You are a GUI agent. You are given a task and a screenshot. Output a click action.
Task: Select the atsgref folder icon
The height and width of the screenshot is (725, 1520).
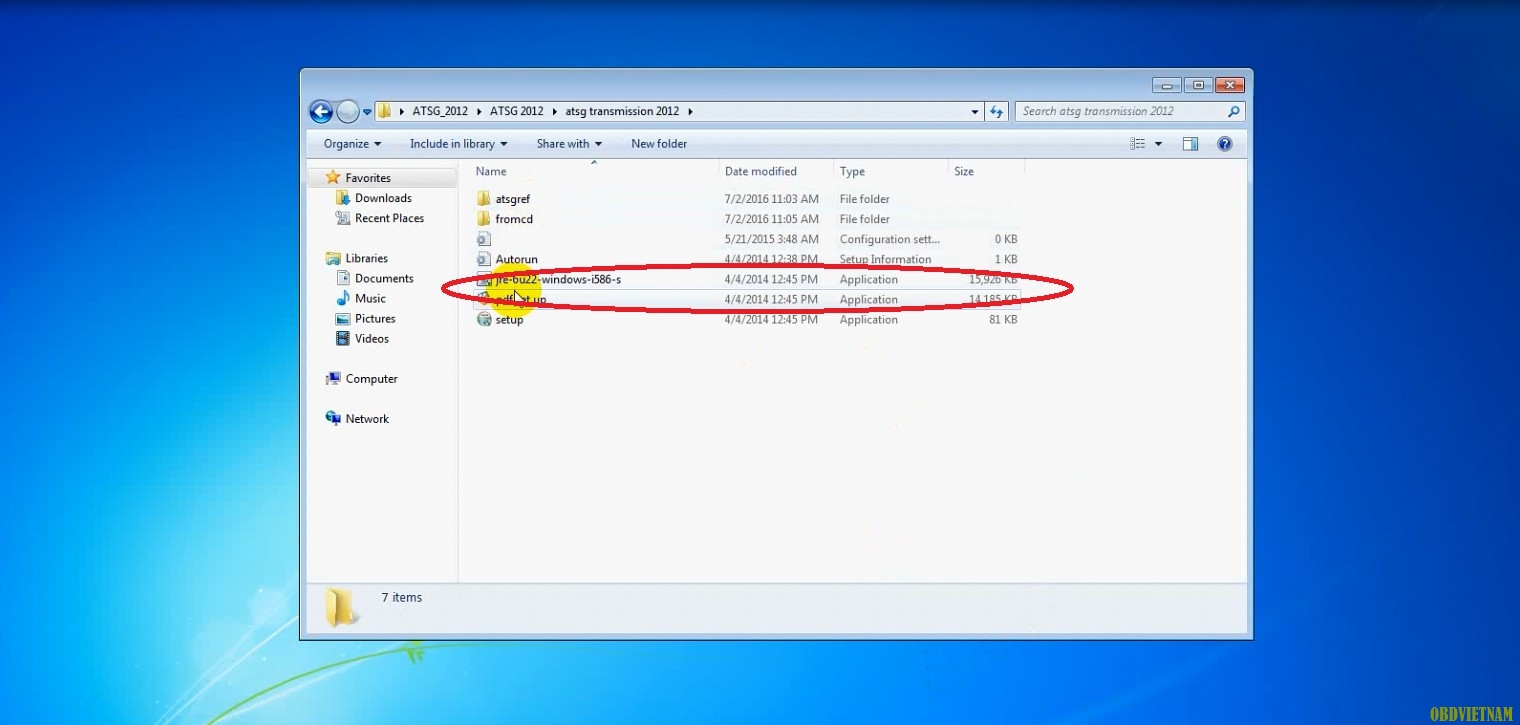click(484, 199)
